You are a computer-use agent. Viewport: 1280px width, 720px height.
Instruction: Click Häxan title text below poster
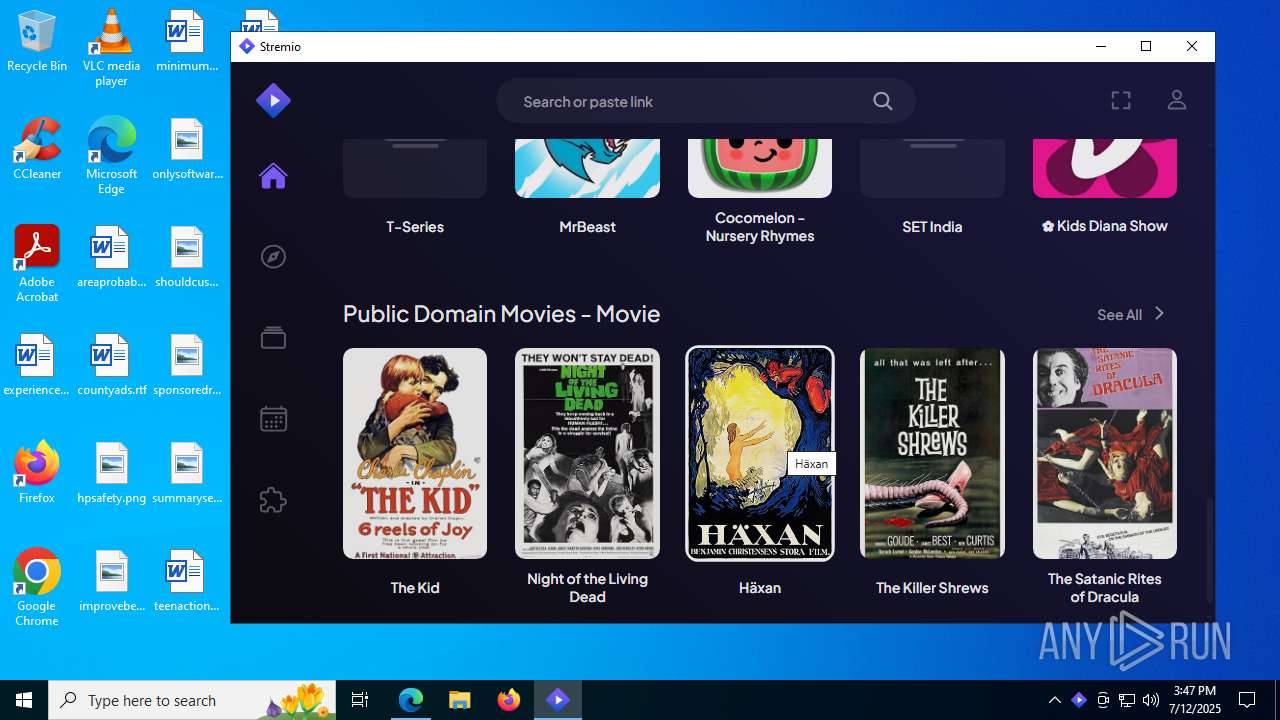pos(760,588)
